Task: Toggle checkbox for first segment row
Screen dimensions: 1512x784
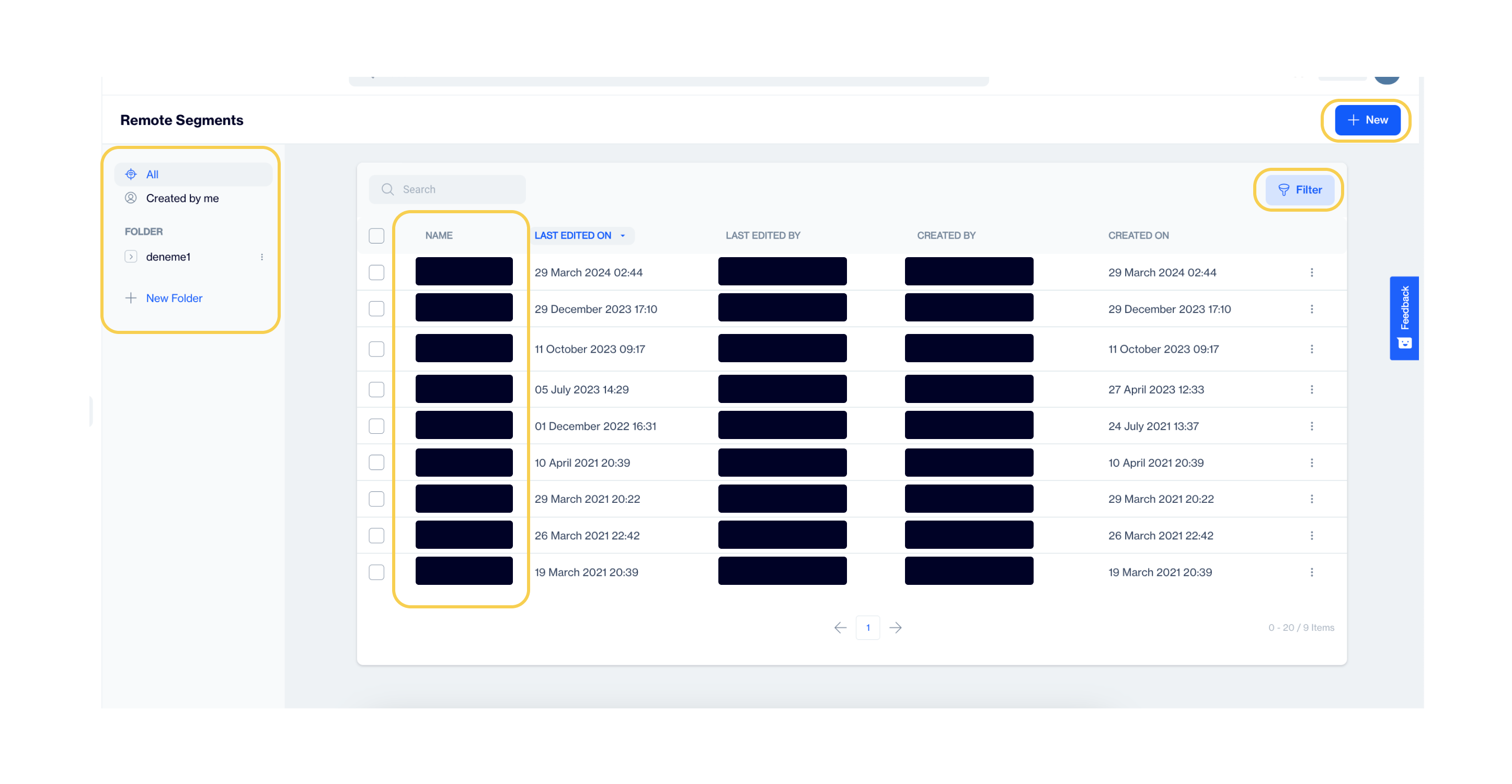Action: coord(377,271)
